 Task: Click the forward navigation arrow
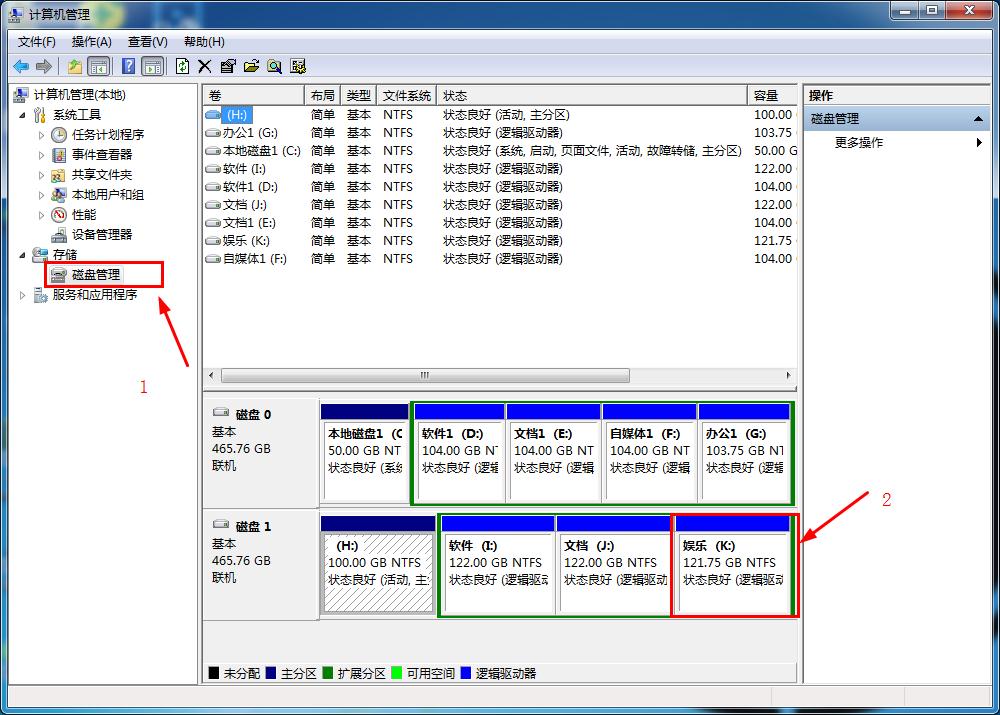(42, 66)
